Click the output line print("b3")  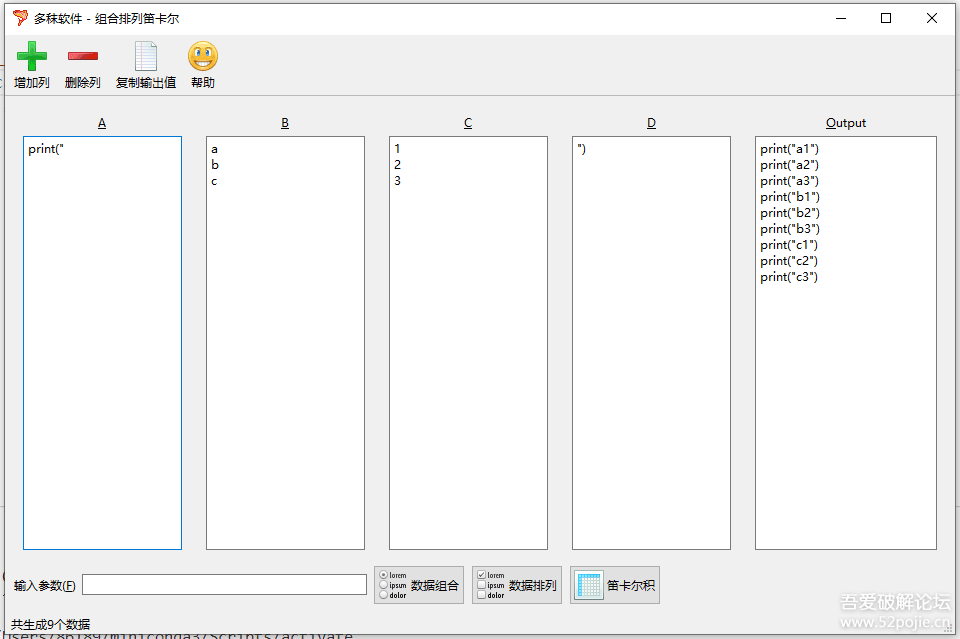[x=790, y=228]
